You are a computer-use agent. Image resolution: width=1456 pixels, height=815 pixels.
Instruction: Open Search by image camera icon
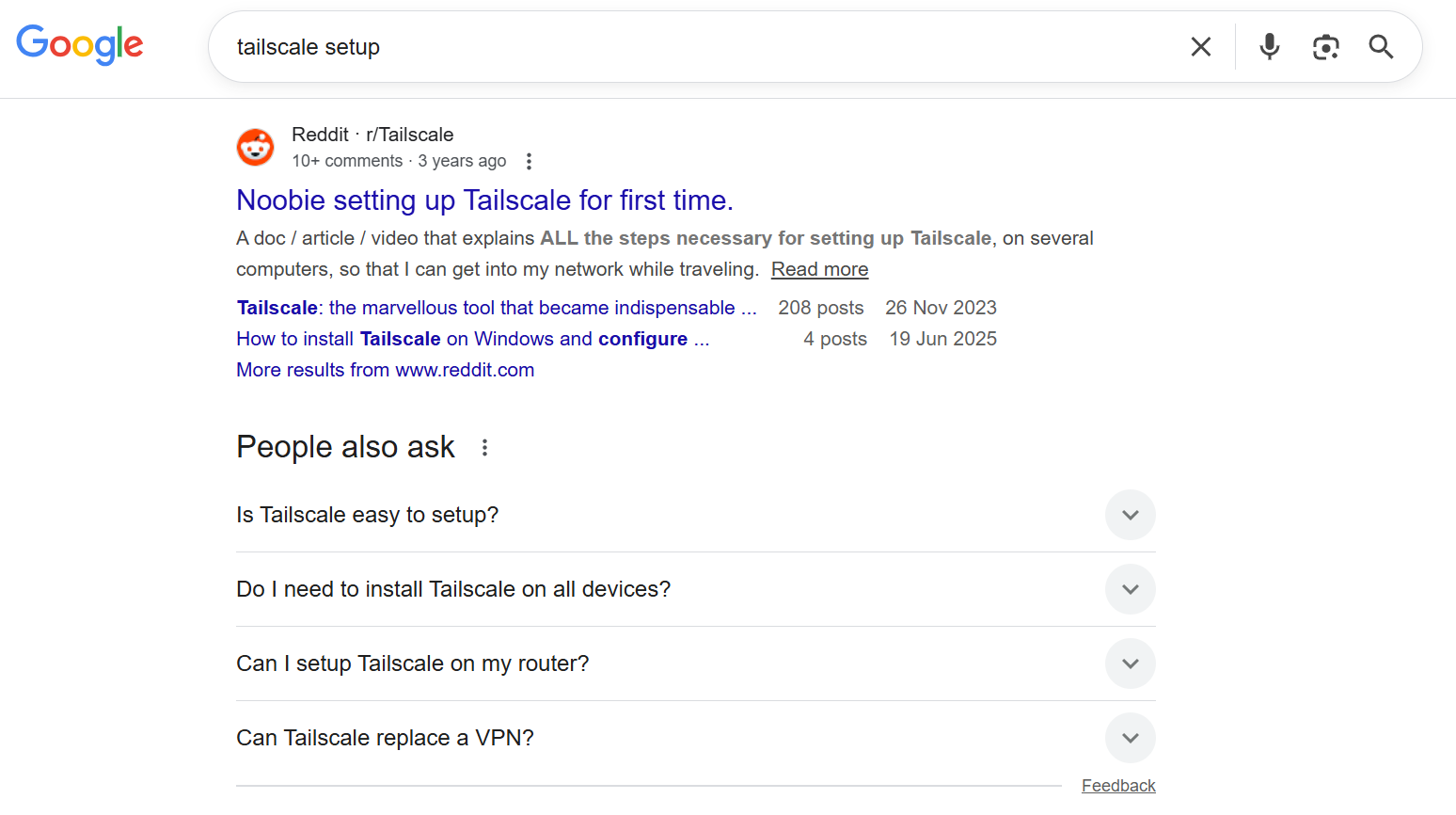pyautogui.click(x=1325, y=47)
